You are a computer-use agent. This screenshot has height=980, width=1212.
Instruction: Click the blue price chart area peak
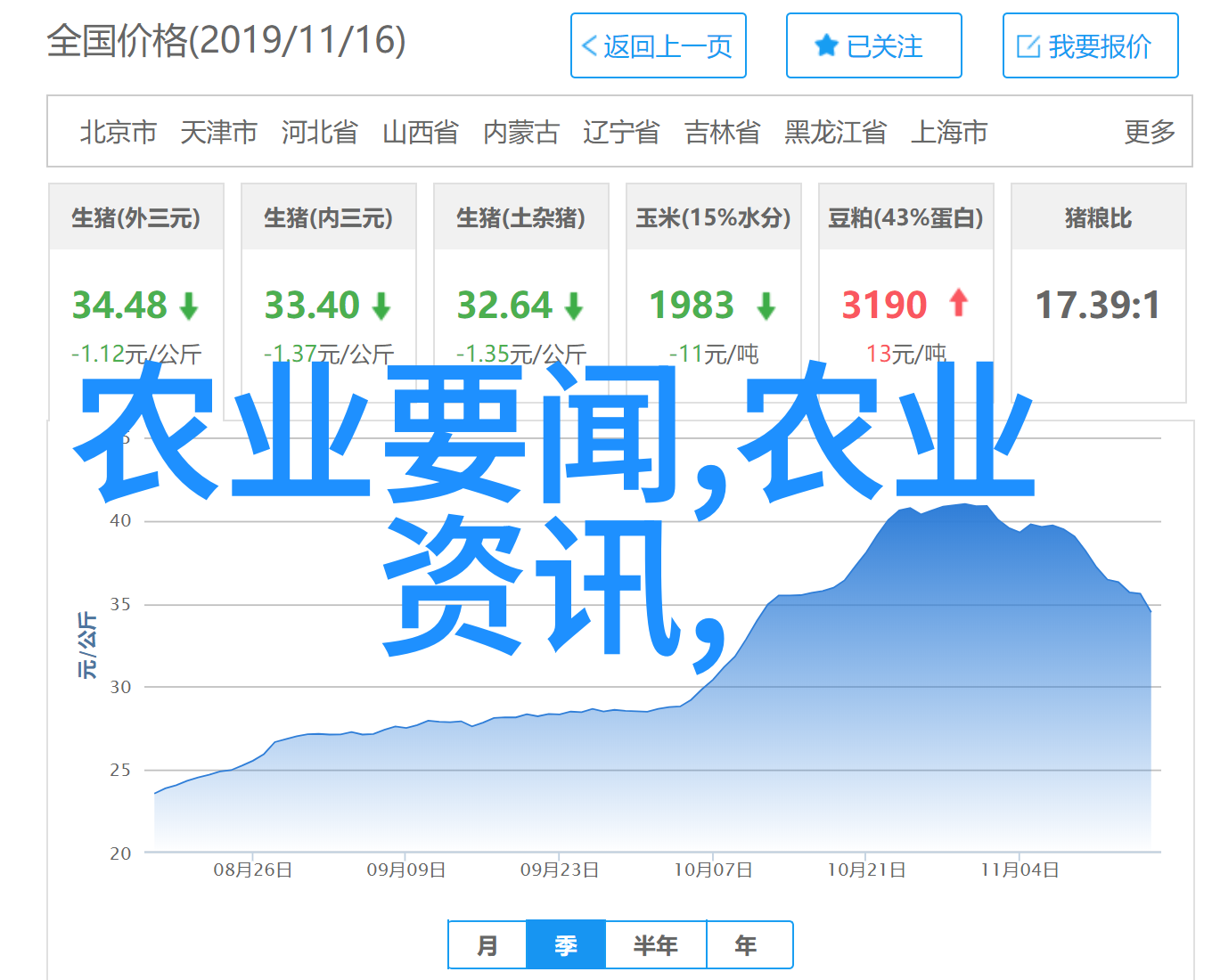[x=964, y=505]
